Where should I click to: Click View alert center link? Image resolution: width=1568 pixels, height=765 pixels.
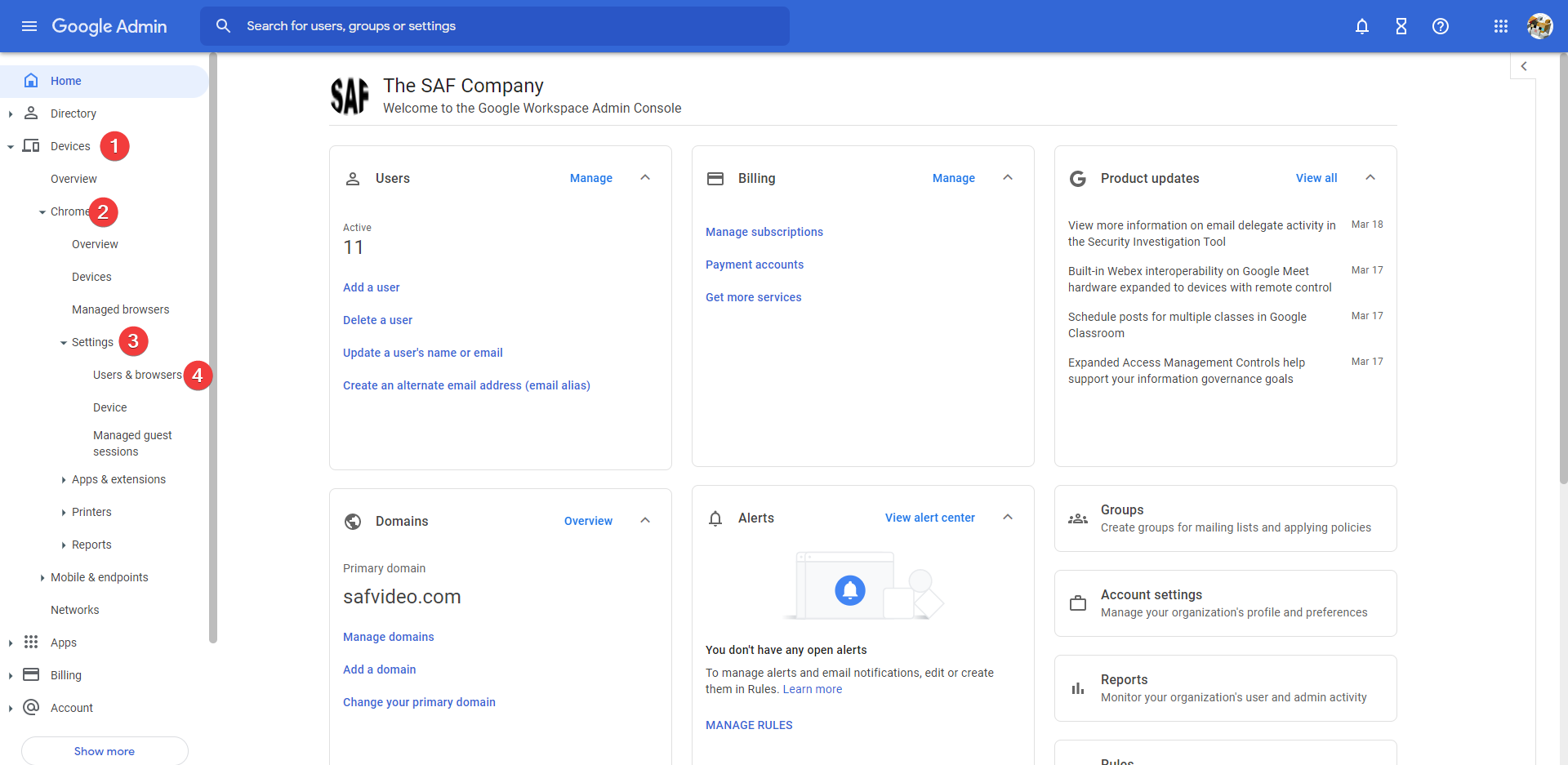pos(930,518)
